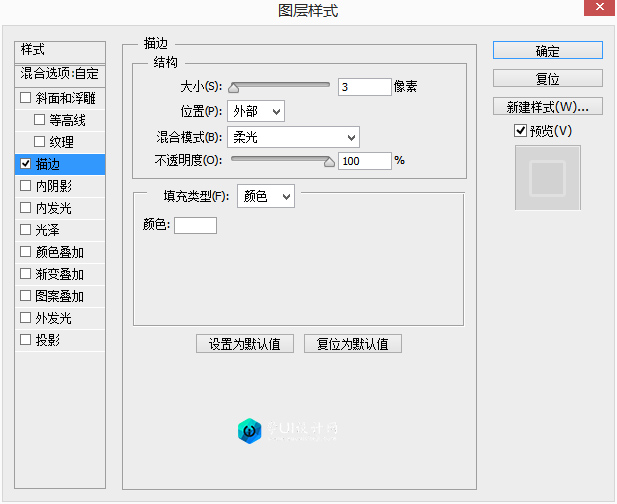This screenshot has height=504, width=617.
Task: Click the 不透明度 percent value field
Action: pyautogui.click(x=364, y=161)
